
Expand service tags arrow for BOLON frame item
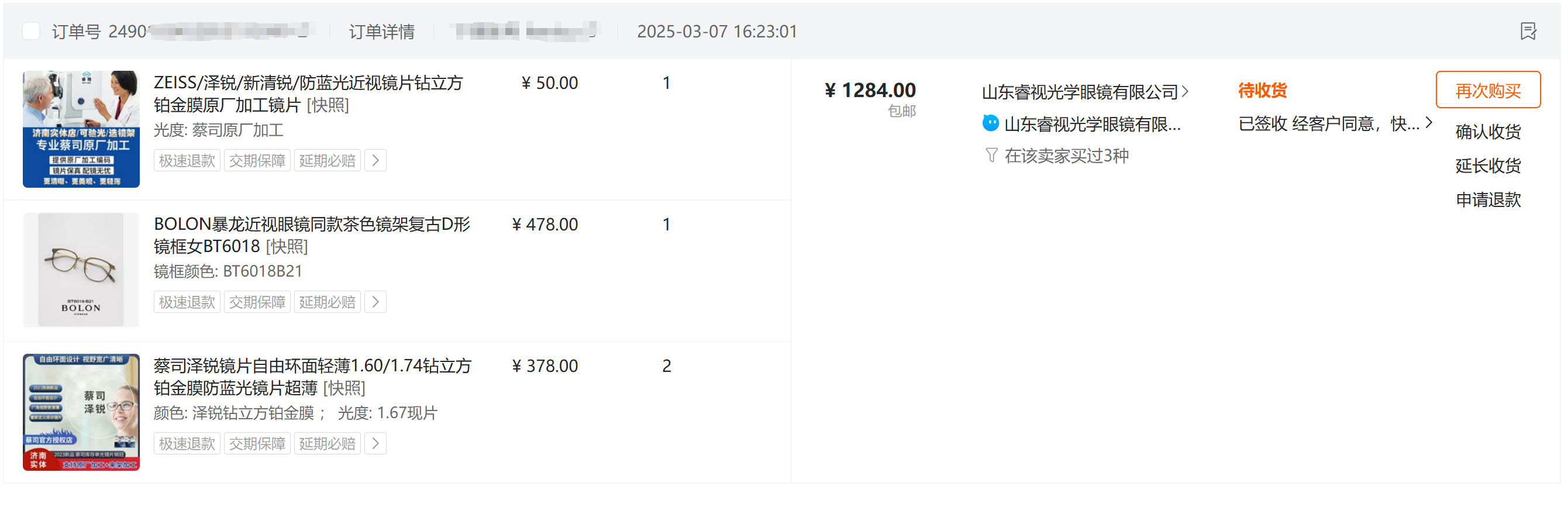point(375,302)
